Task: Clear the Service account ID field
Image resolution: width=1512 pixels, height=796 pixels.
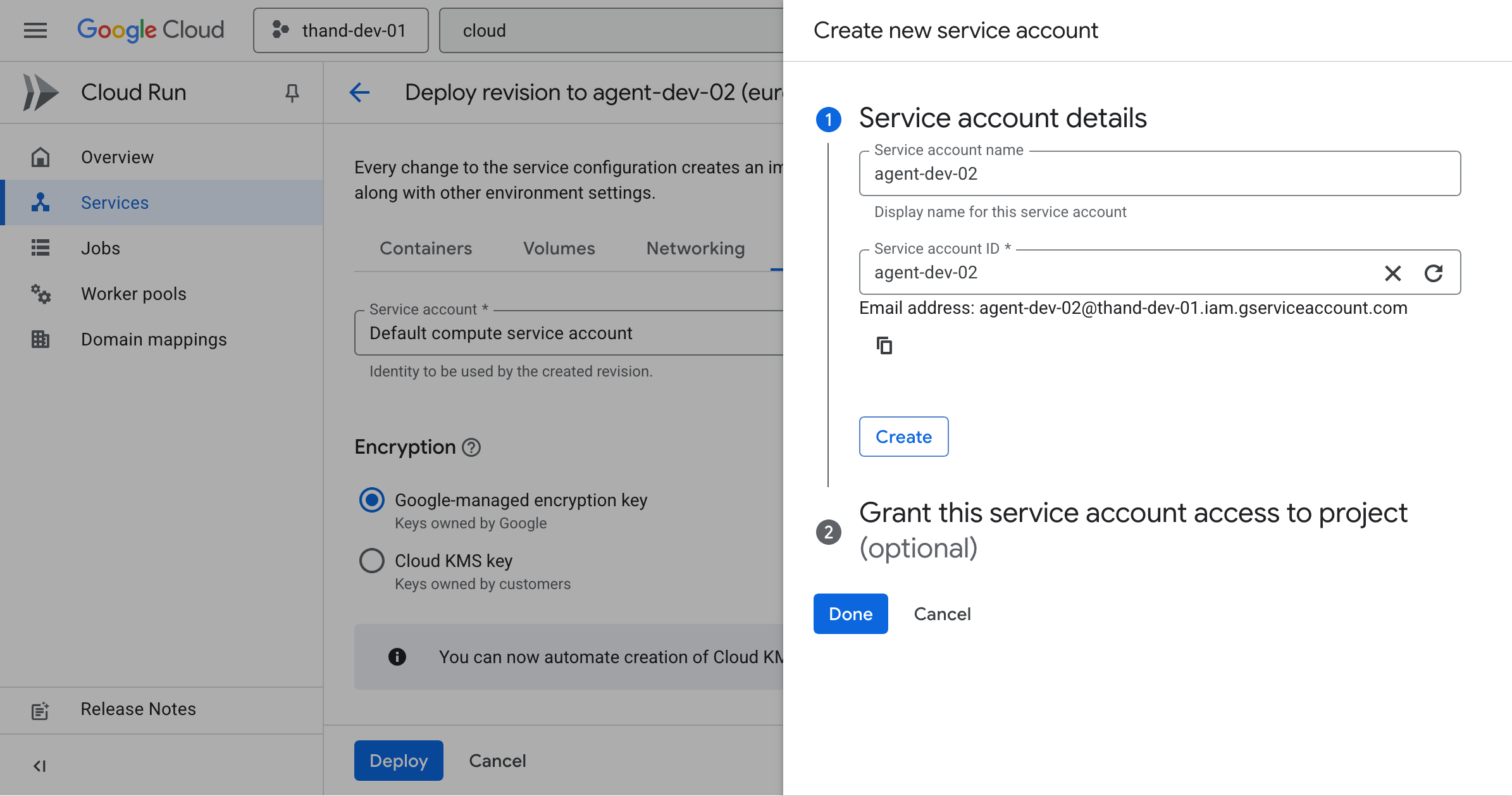Action: pos(1392,273)
